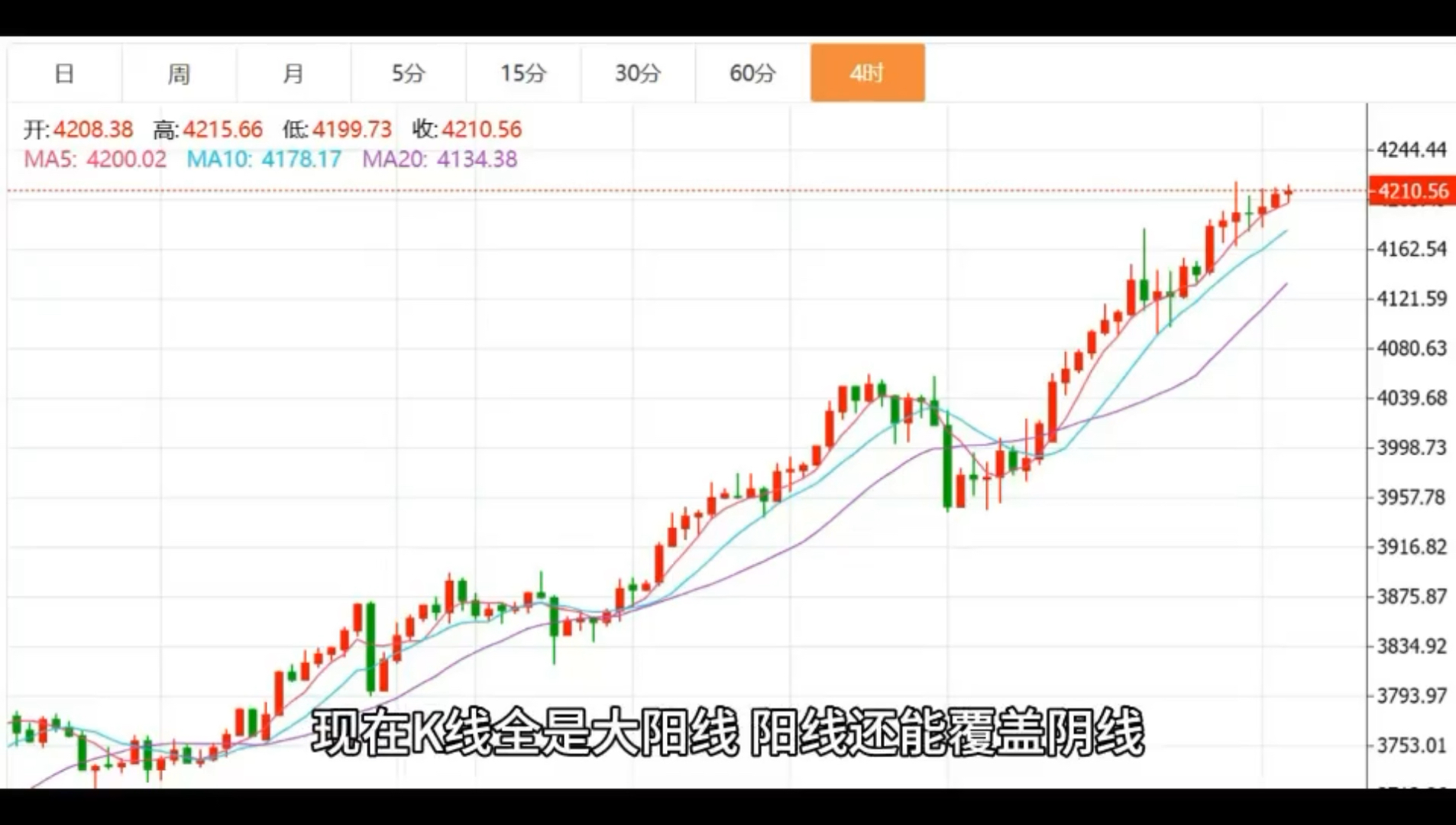Click the 3957.78 price axis label

1412,497
